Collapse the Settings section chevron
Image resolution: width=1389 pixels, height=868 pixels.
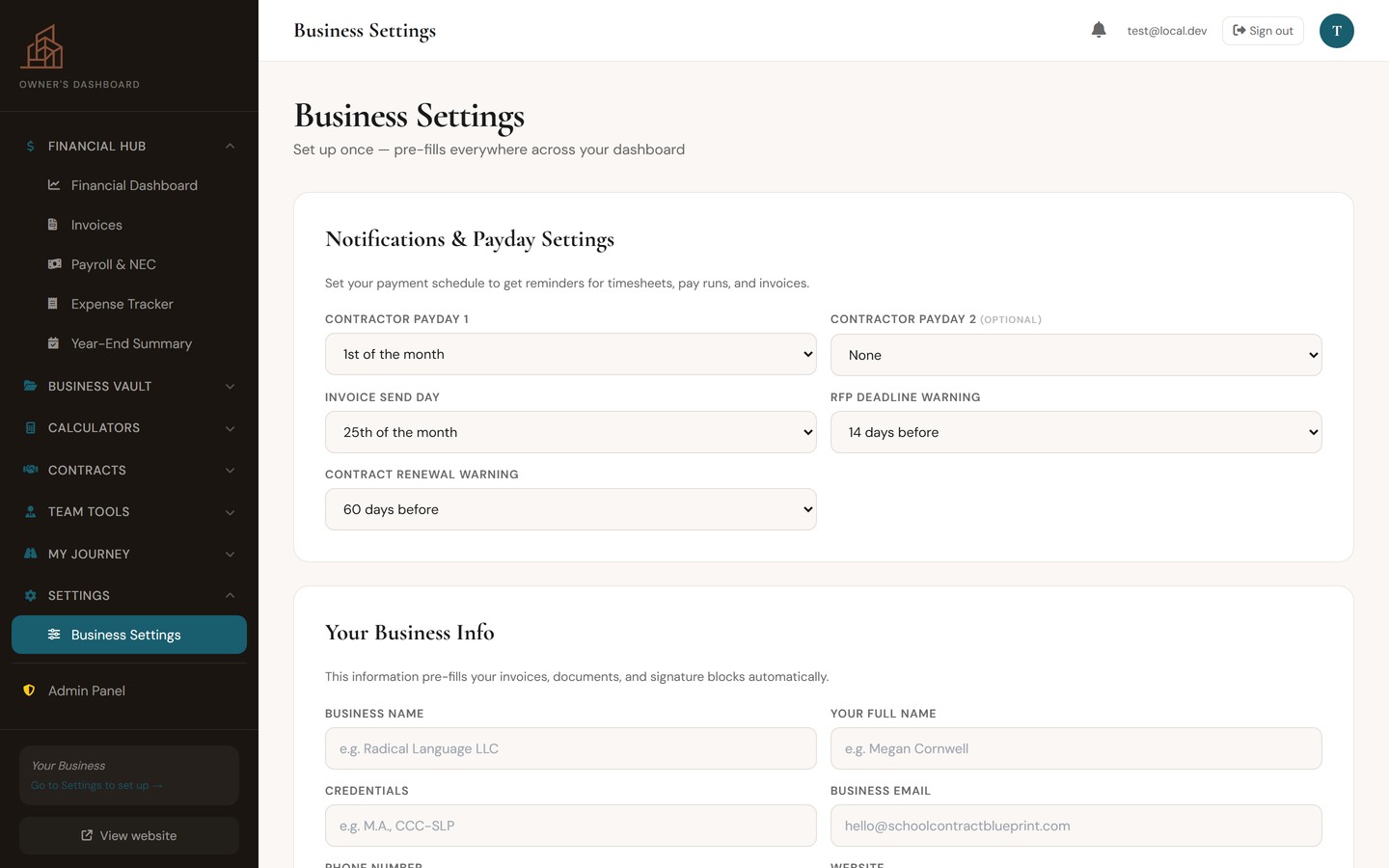click(x=230, y=595)
